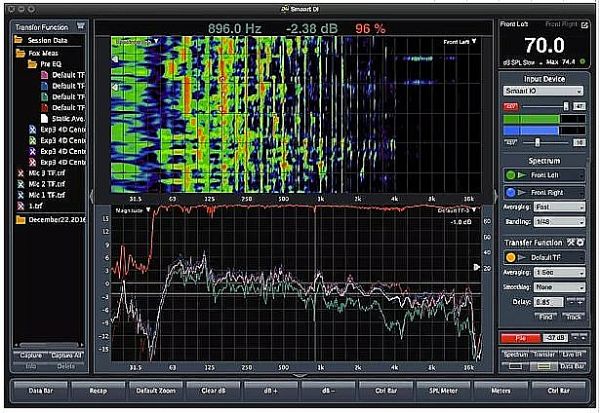Image resolution: width=600 pixels, height=413 pixels.
Task: Click the green Exp3 4D Cent trace icon
Action: pos(33,140)
